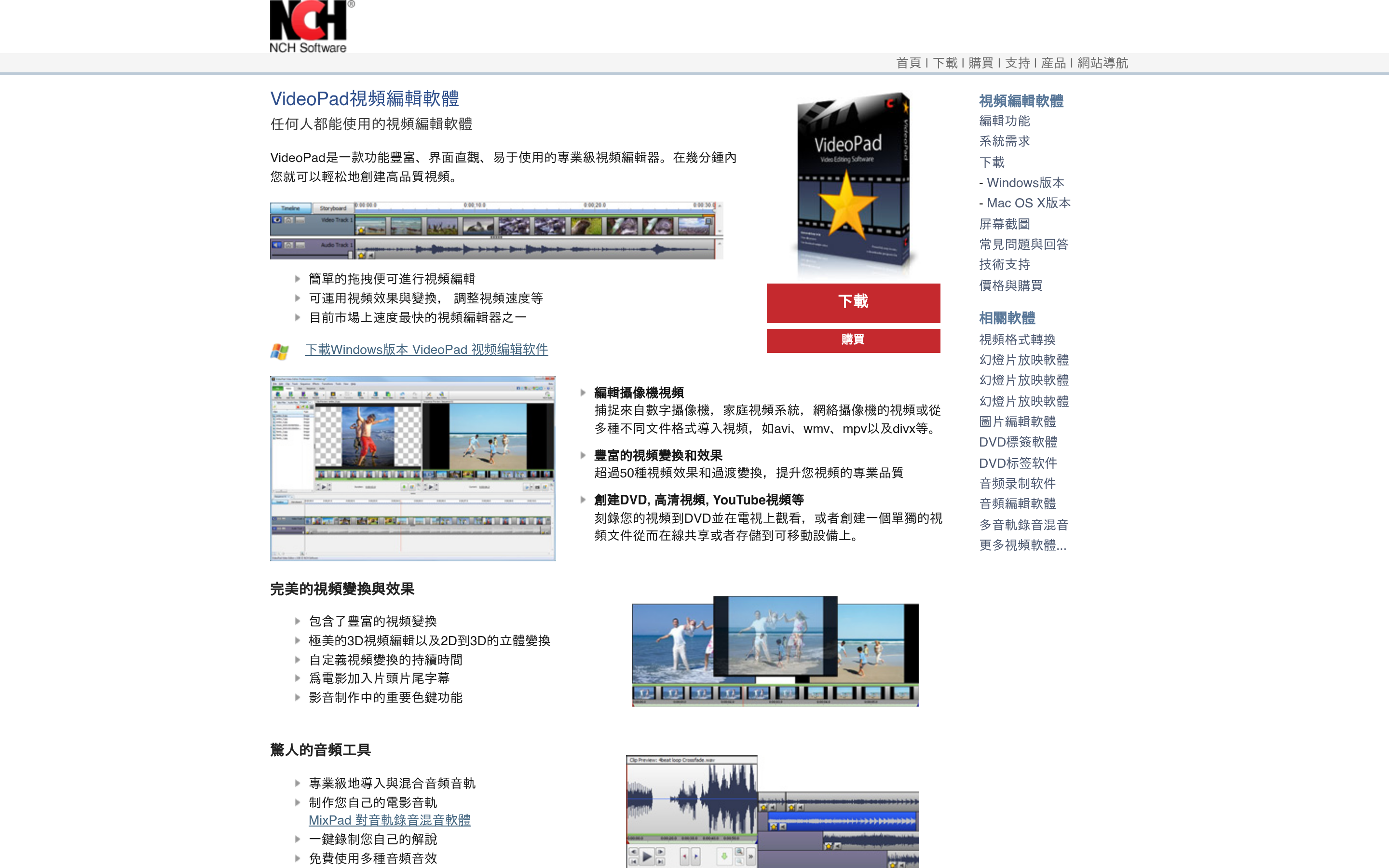
Task: Click bullet text 免費使用多種音頻音效
Action: (x=373, y=858)
